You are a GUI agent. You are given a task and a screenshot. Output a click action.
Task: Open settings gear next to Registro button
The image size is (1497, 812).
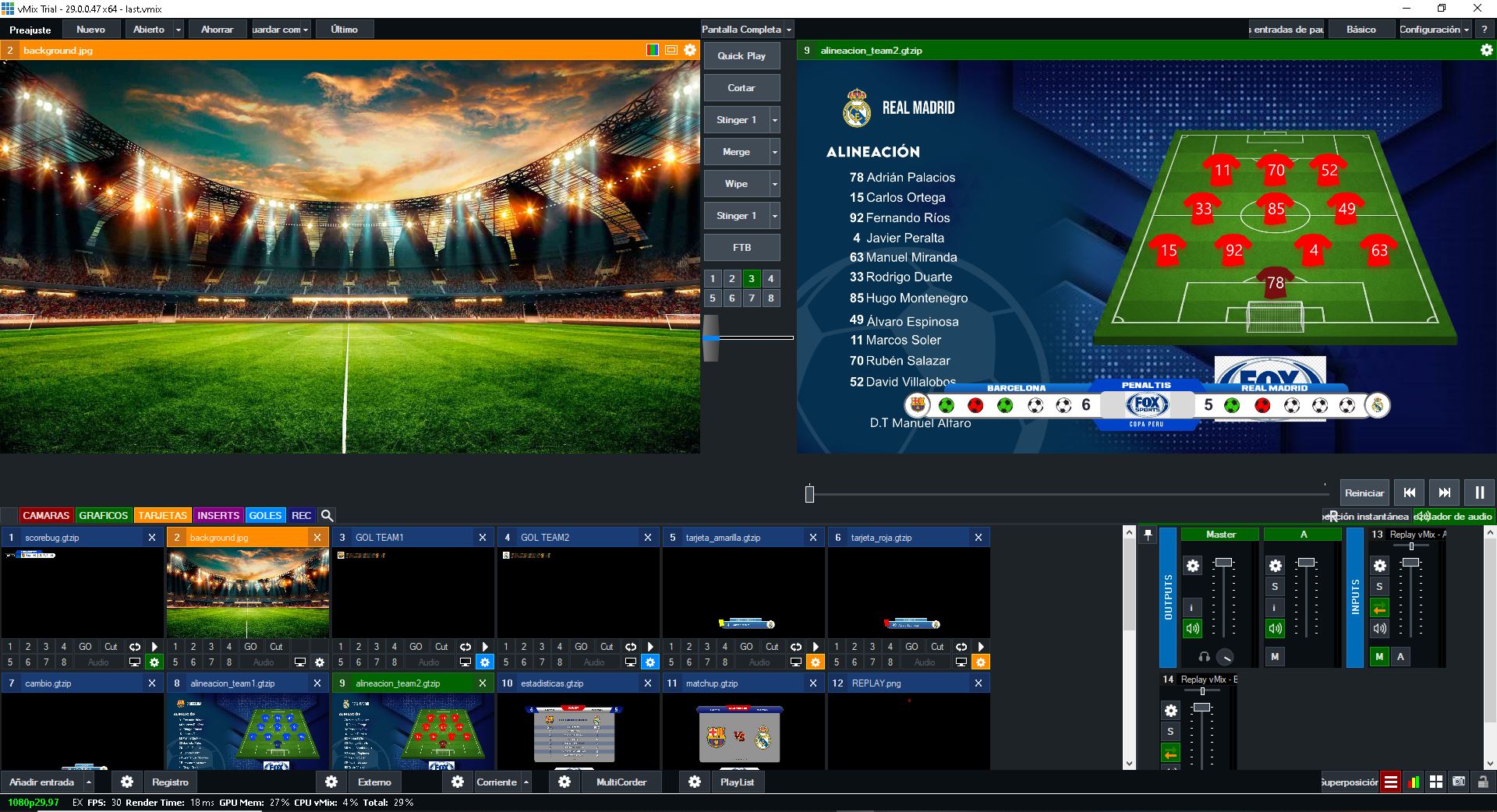tap(127, 782)
